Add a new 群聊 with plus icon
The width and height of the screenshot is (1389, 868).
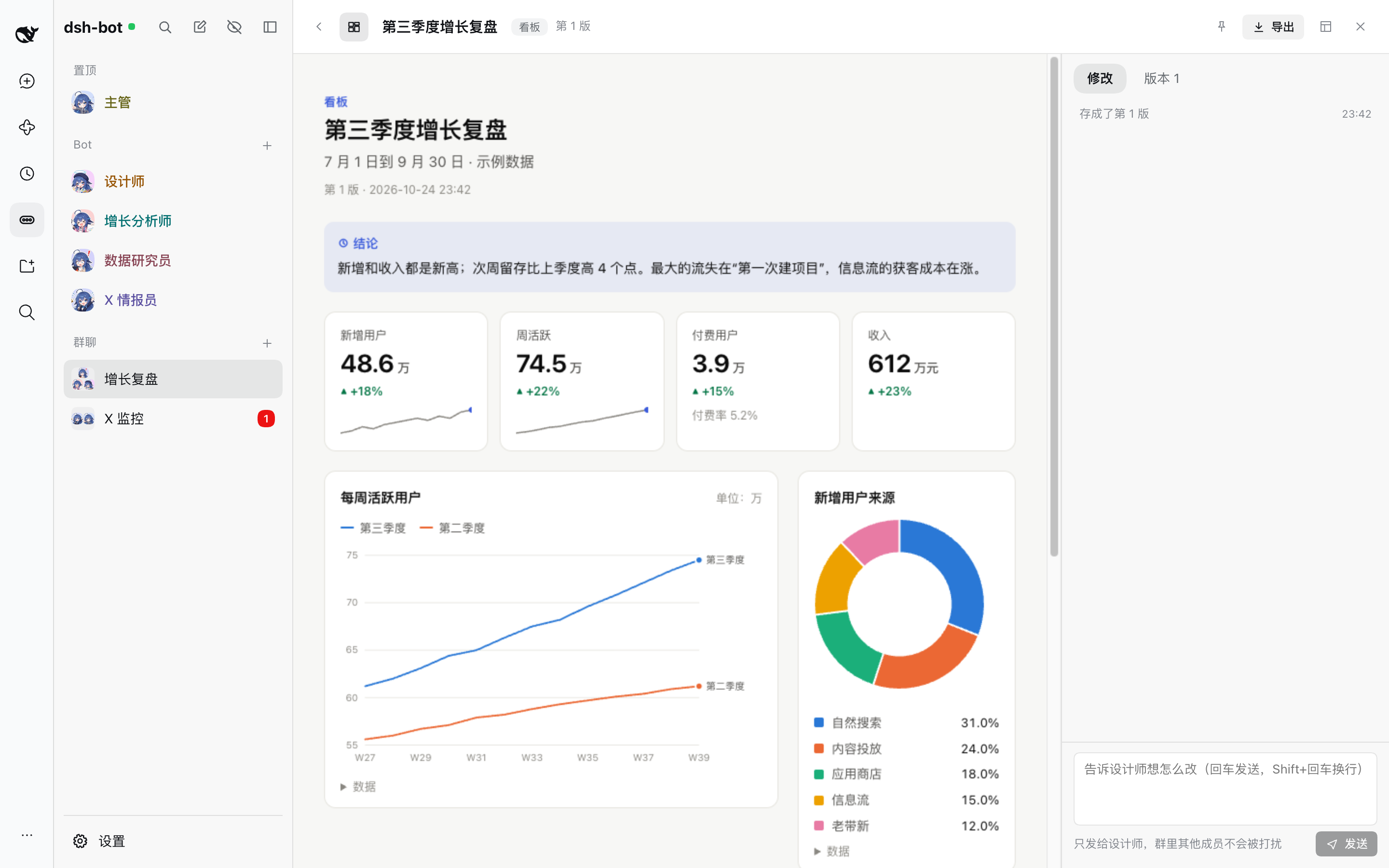pos(267,343)
